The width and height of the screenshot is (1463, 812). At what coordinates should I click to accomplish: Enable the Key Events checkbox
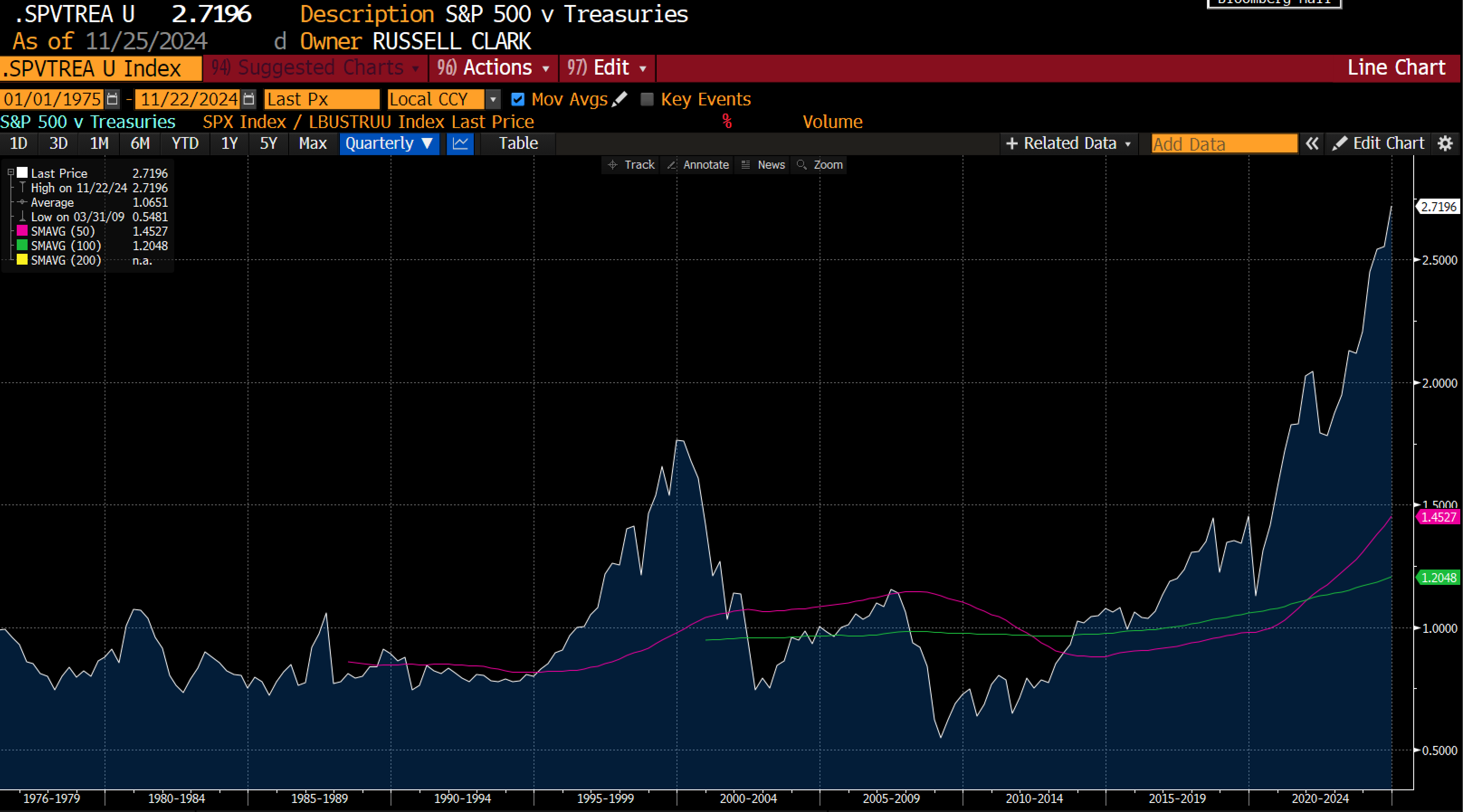[647, 100]
